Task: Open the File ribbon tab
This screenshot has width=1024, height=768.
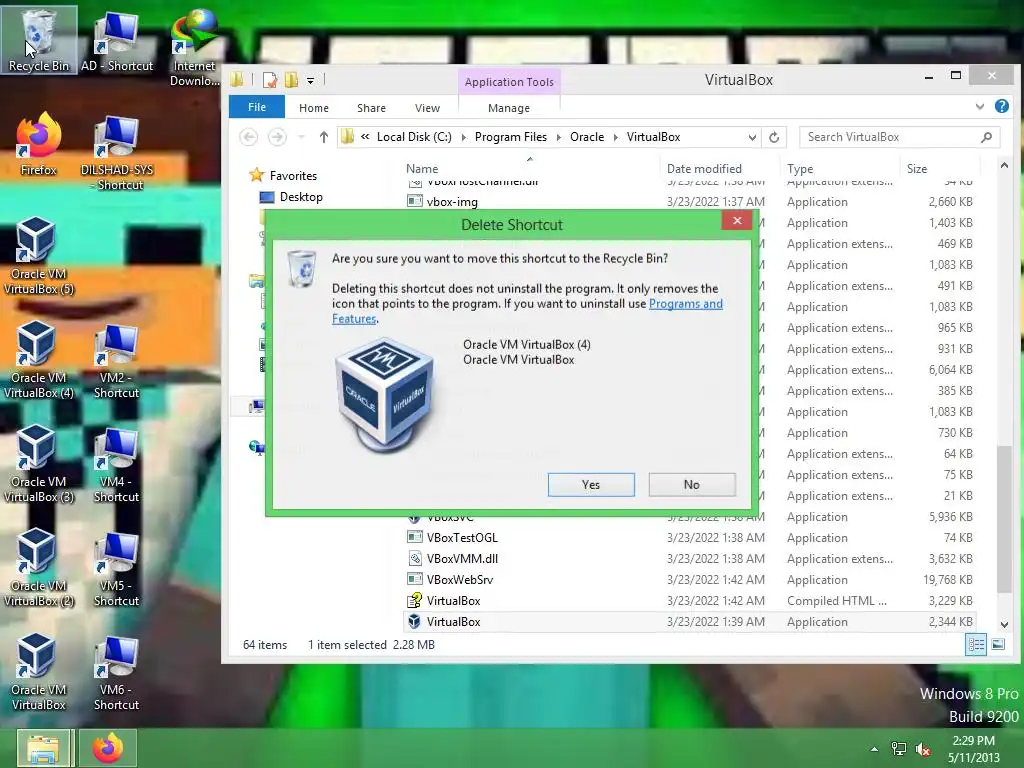Action: tap(257, 107)
